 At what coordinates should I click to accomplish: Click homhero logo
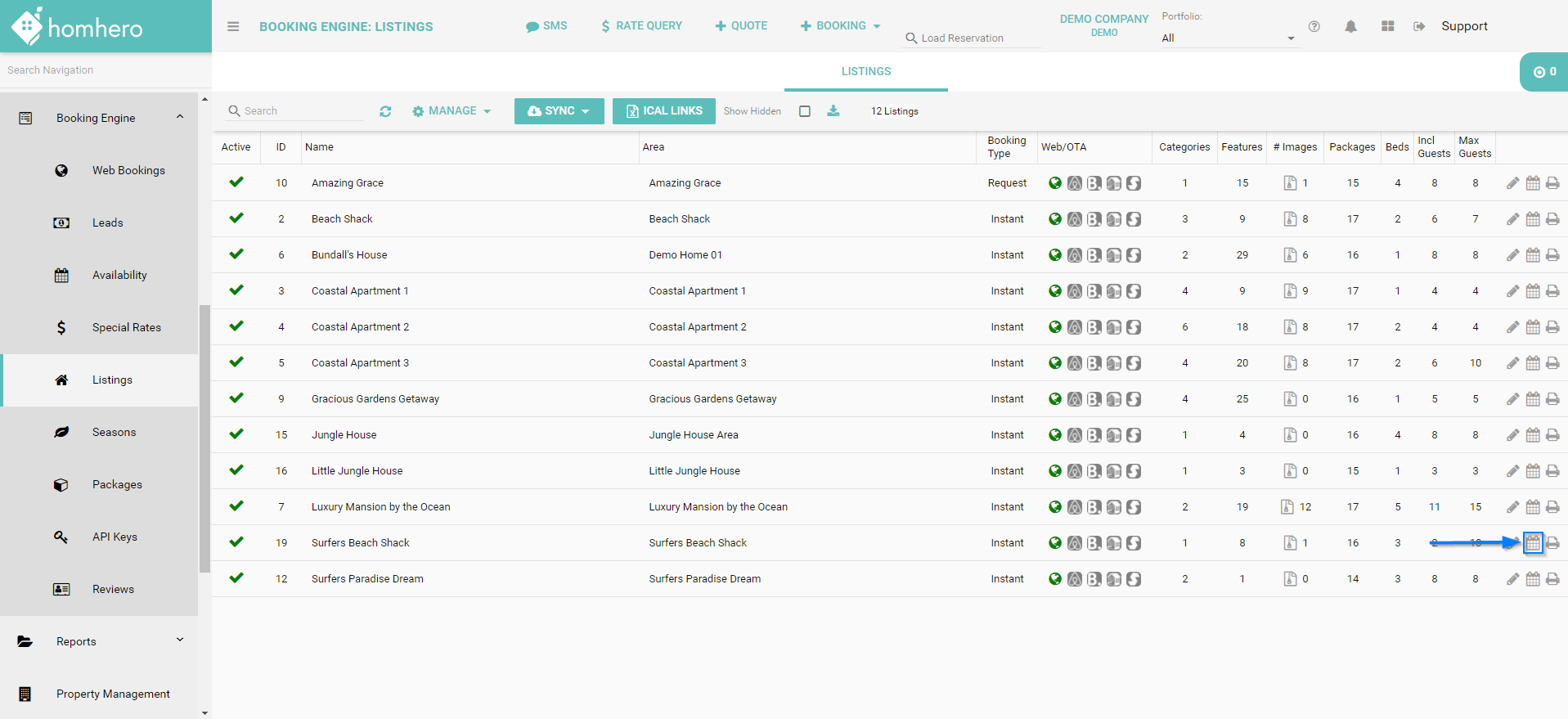[x=77, y=27]
